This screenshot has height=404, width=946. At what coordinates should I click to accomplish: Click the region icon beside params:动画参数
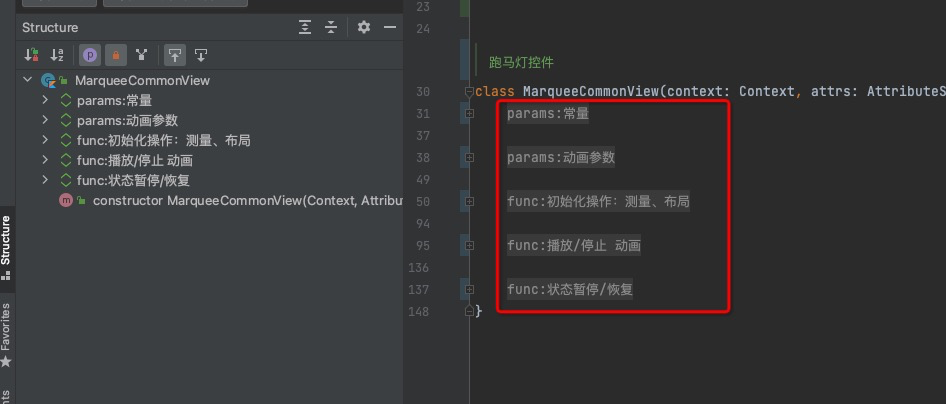(66, 120)
